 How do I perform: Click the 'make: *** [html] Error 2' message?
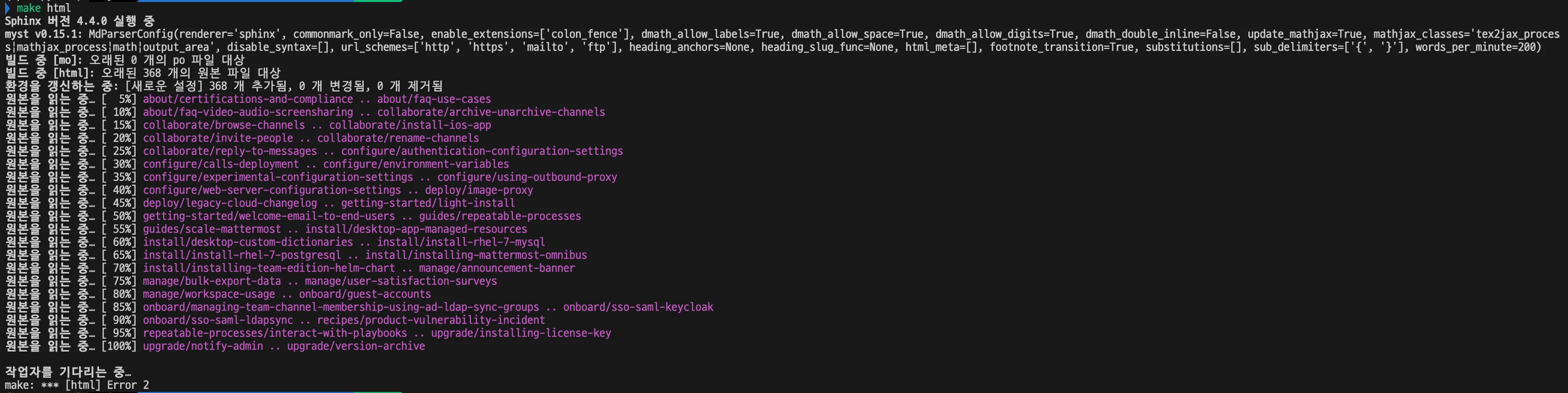pyautogui.click(x=77, y=385)
